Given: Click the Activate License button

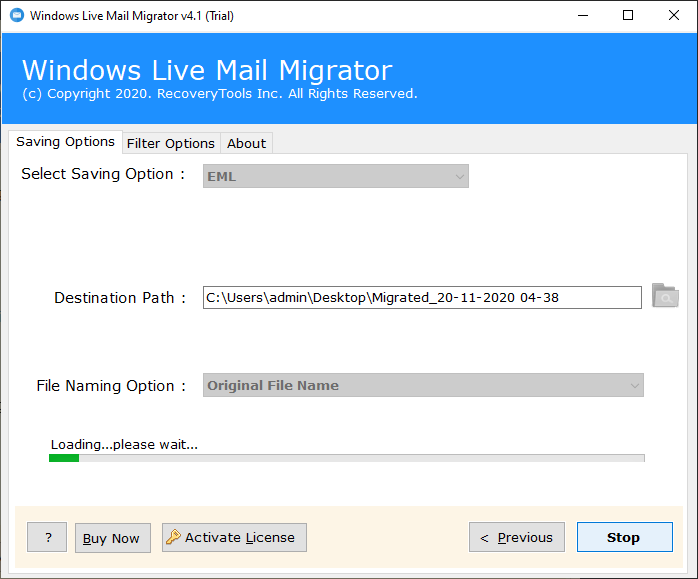Looking at the screenshot, I should (234, 537).
